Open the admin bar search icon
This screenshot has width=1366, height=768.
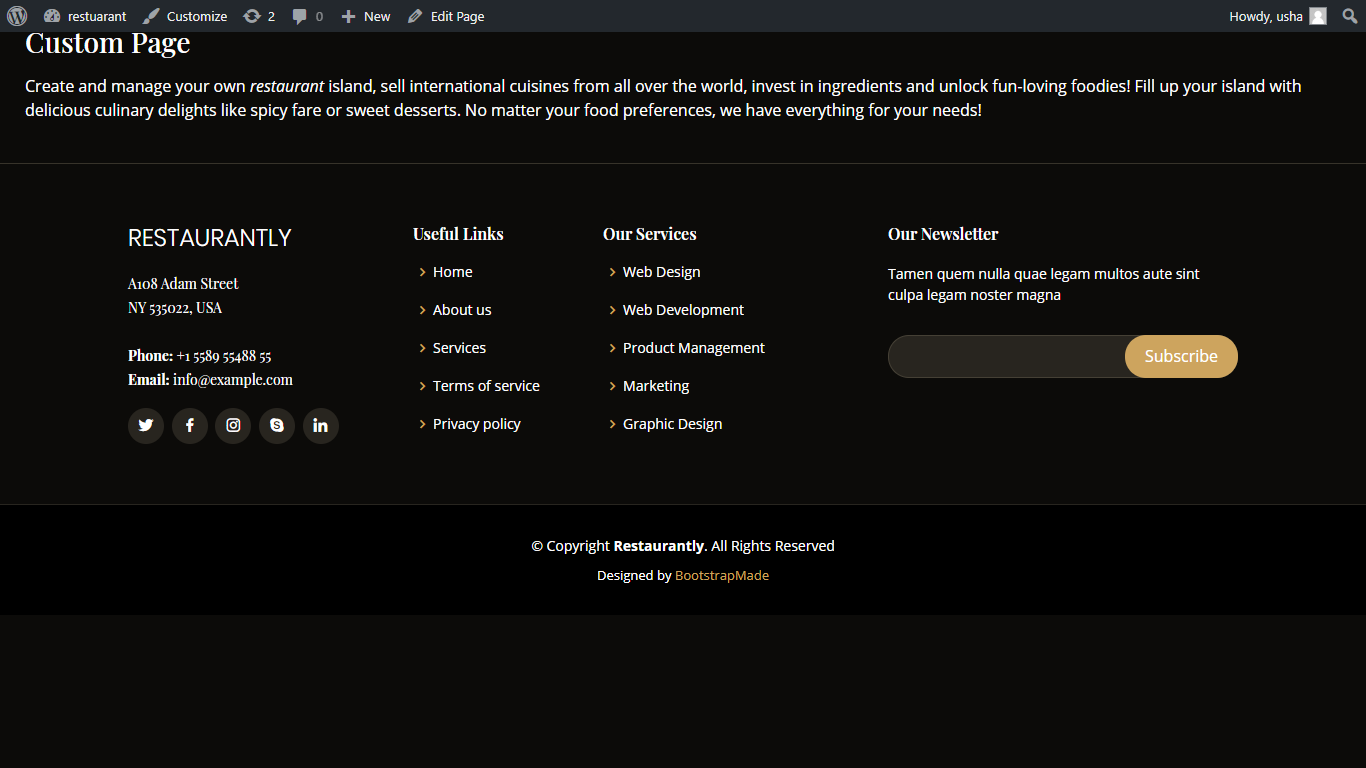(x=1349, y=16)
